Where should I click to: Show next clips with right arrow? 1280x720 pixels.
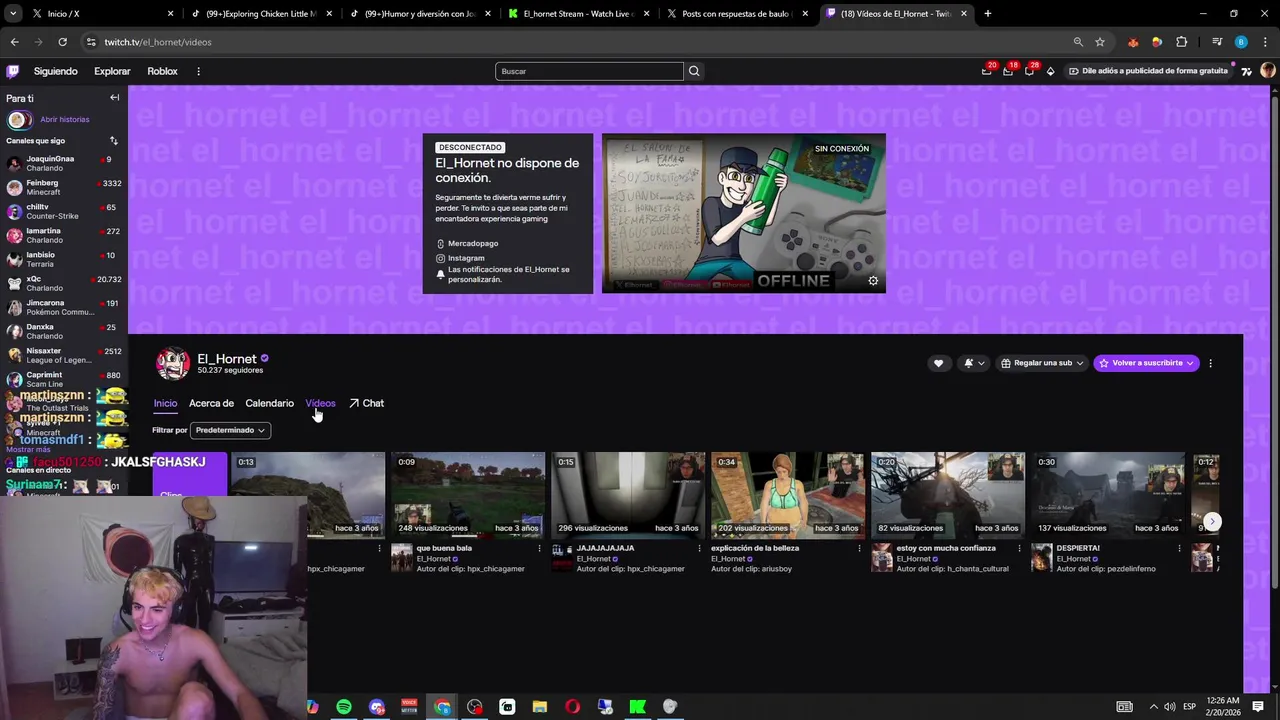click(x=1212, y=521)
